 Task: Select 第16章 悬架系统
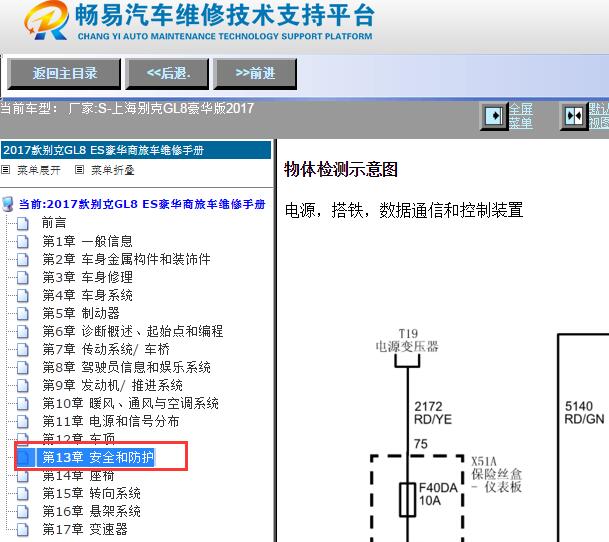tap(91, 511)
